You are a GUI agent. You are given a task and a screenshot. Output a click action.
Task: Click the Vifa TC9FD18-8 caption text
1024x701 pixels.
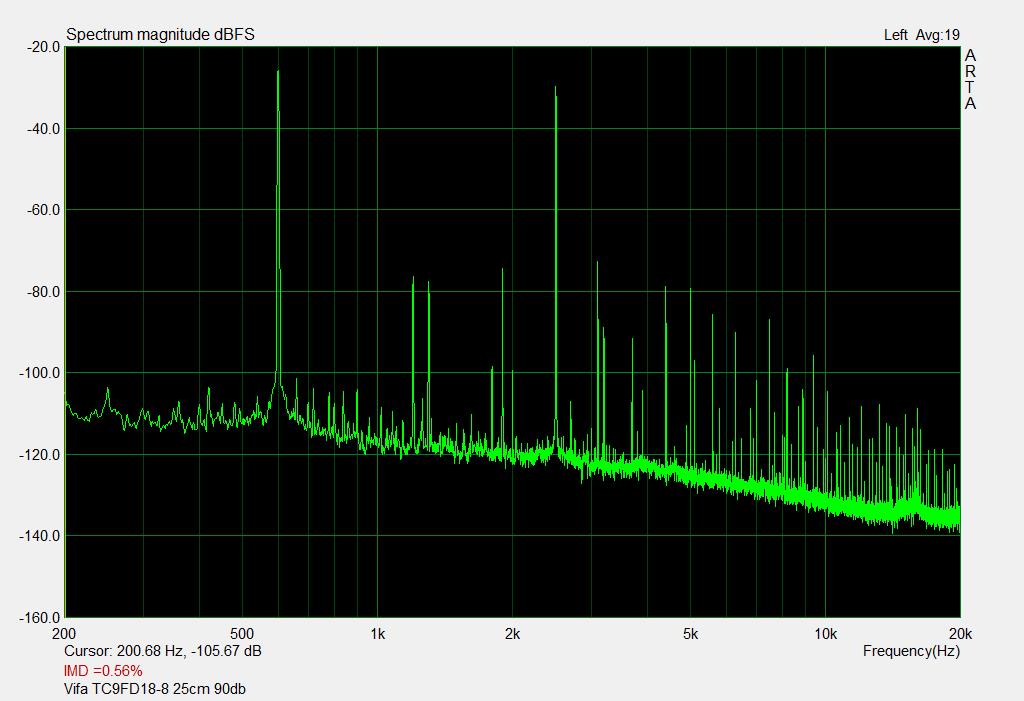point(155,689)
